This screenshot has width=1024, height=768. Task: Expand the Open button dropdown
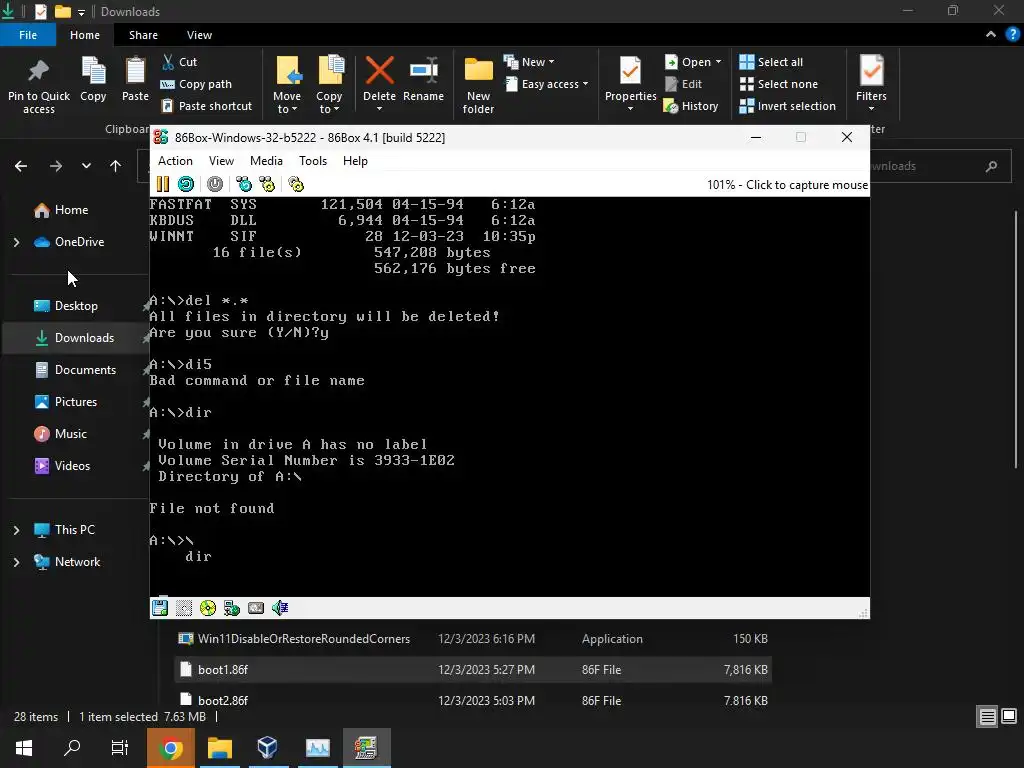tap(718, 62)
